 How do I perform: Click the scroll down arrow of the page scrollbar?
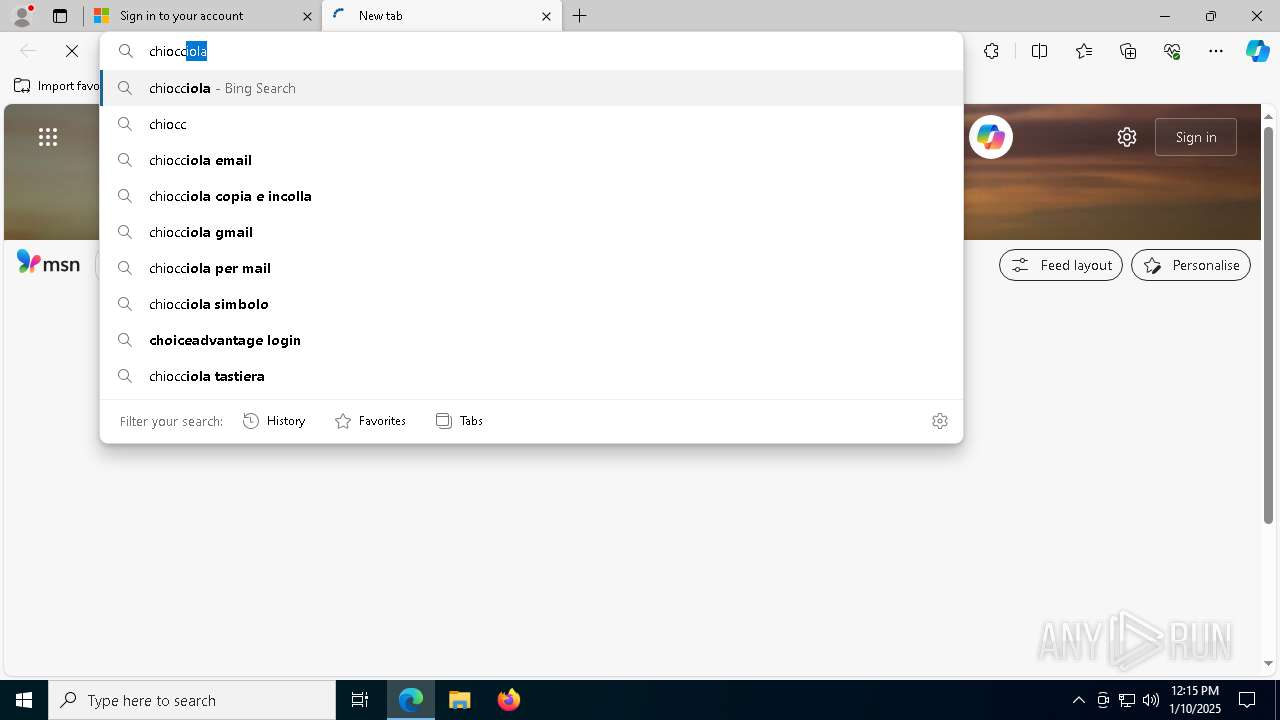(x=1268, y=663)
